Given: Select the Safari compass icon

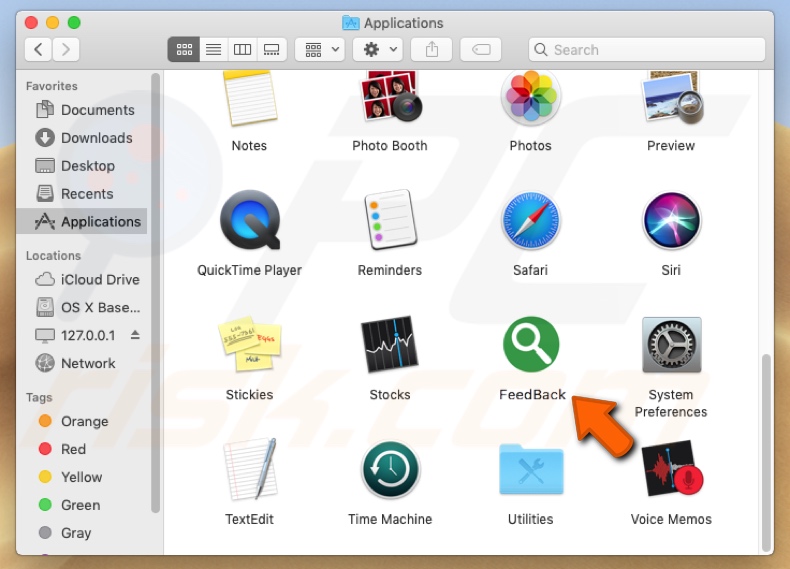Looking at the screenshot, I should 531,220.
